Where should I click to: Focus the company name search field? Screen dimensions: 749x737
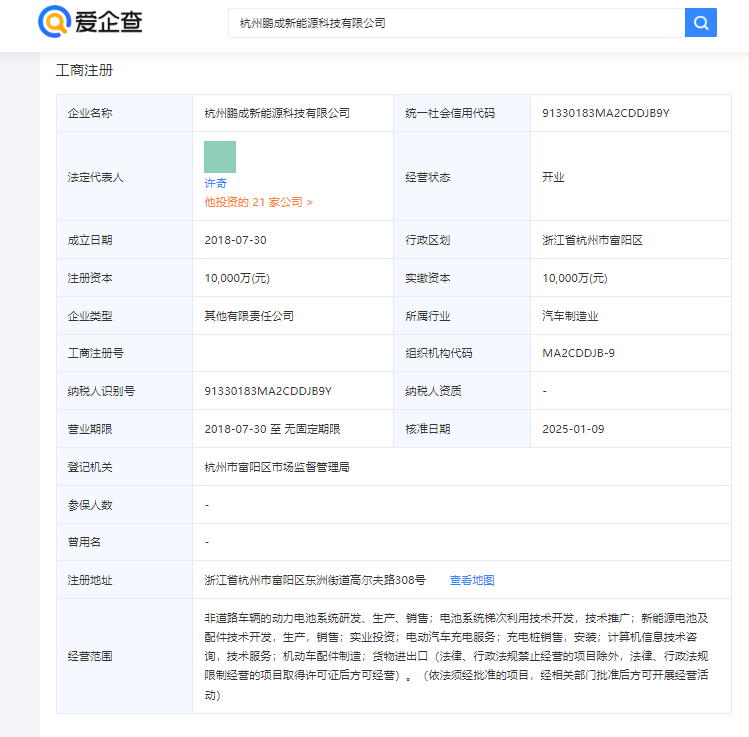[x=456, y=22]
